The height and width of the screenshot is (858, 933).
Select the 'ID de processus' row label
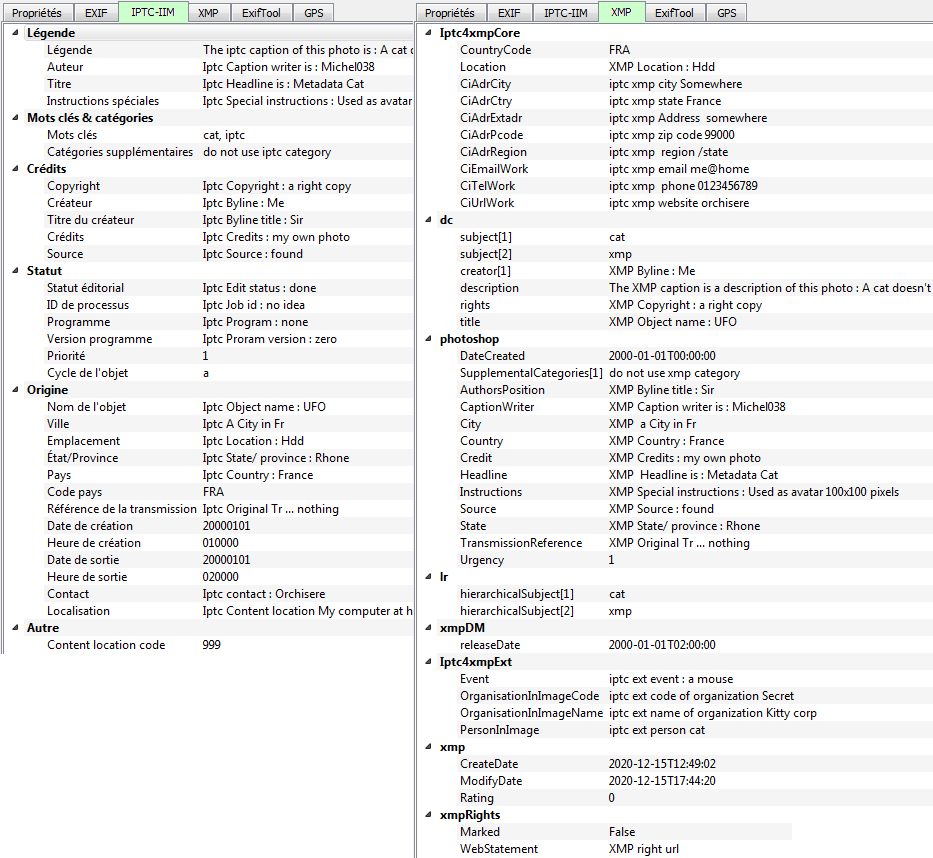(88, 305)
